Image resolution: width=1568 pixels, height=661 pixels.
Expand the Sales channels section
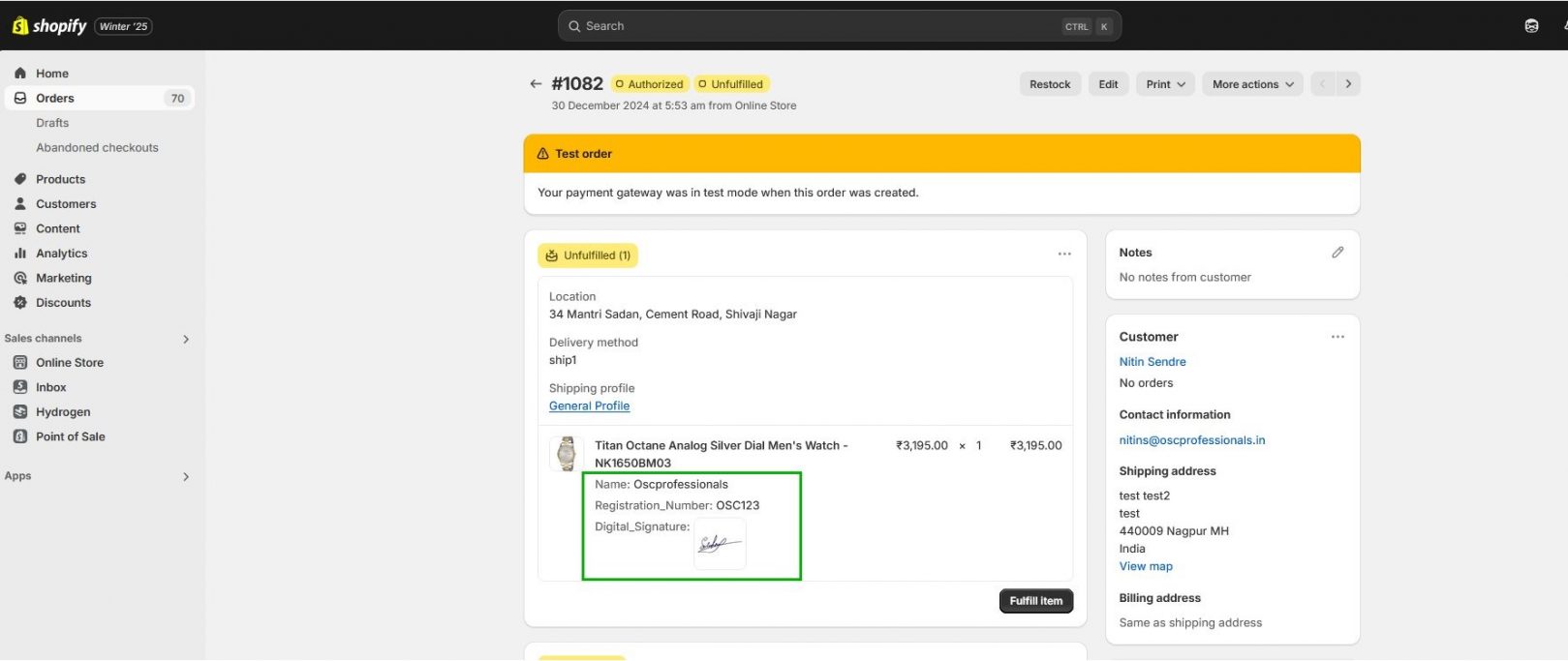(186, 339)
